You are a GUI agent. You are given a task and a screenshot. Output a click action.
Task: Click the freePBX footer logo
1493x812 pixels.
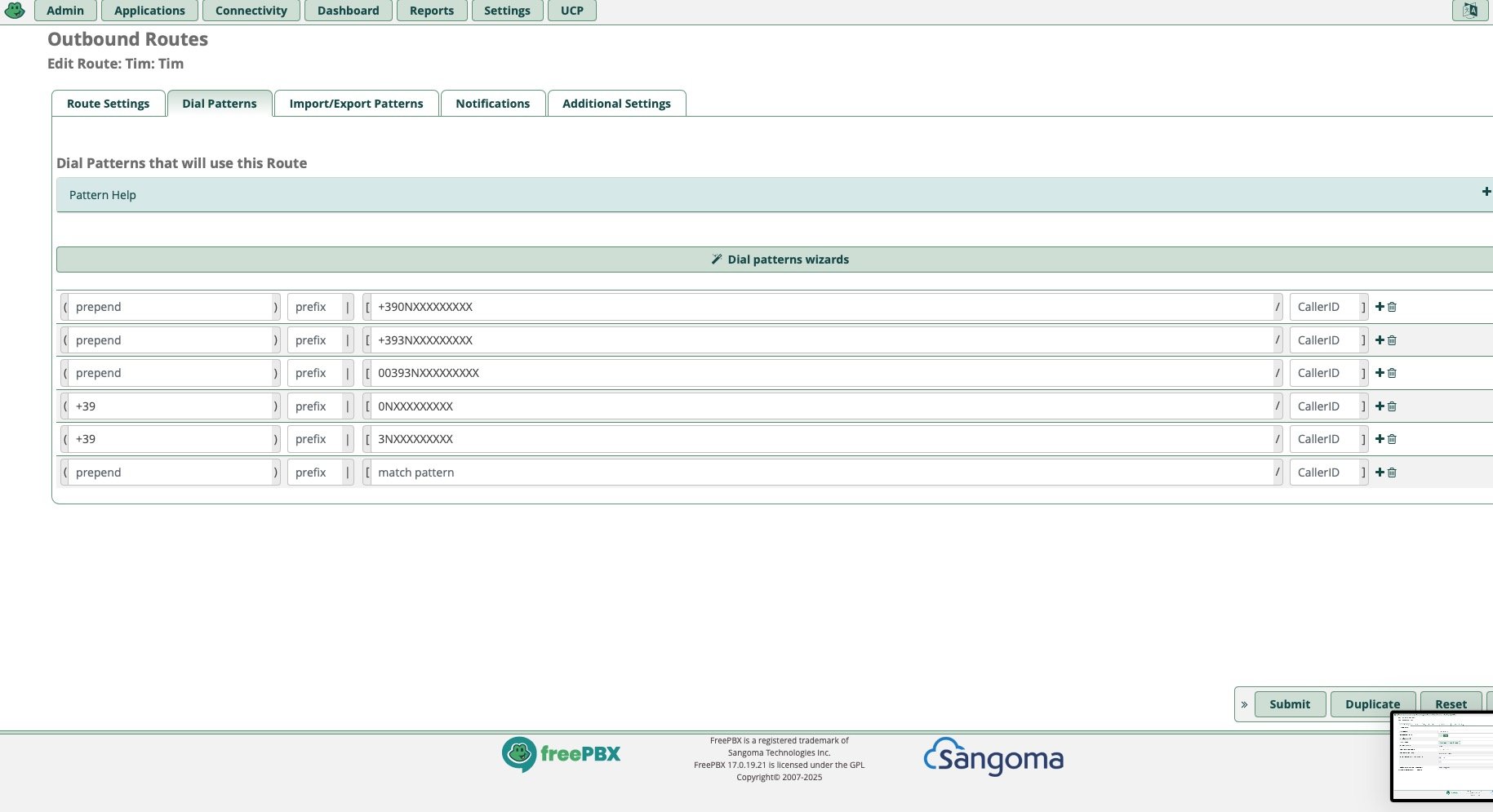[561, 754]
